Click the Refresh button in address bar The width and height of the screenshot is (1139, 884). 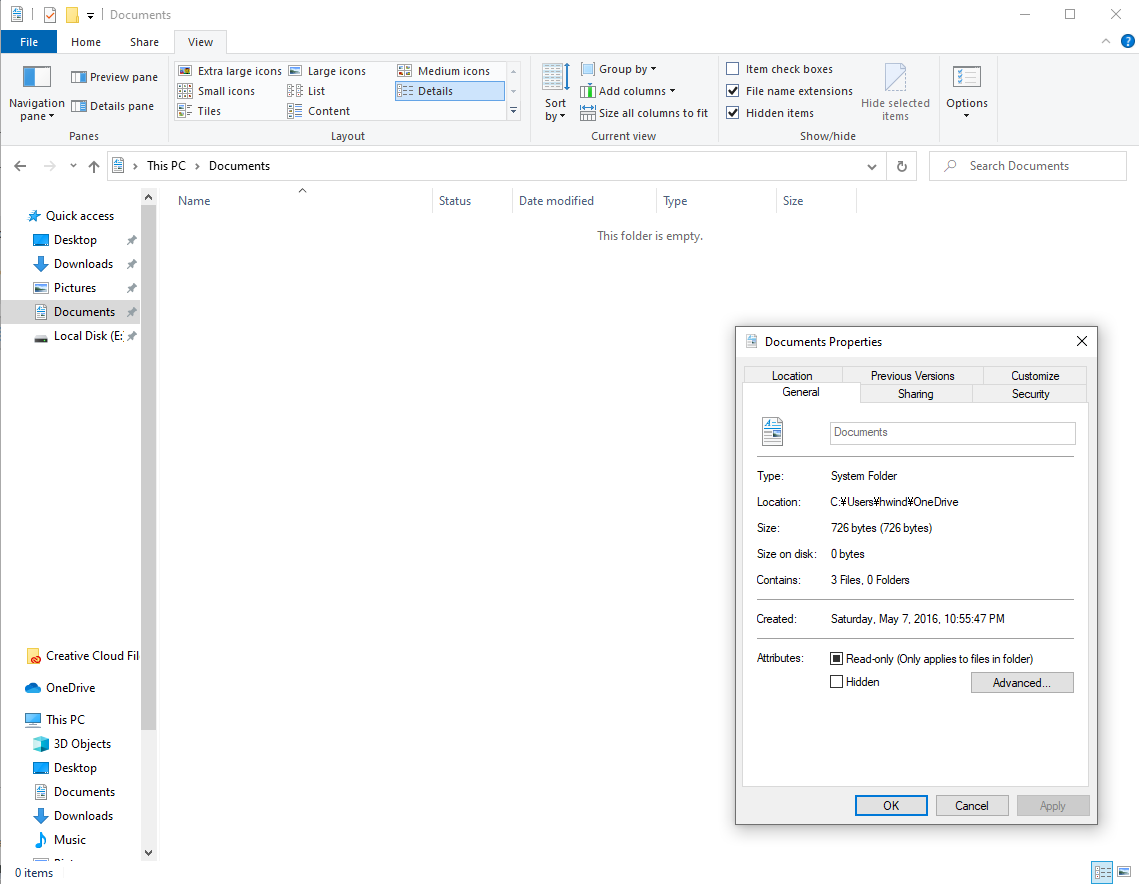pyautogui.click(x=902, y=167)
